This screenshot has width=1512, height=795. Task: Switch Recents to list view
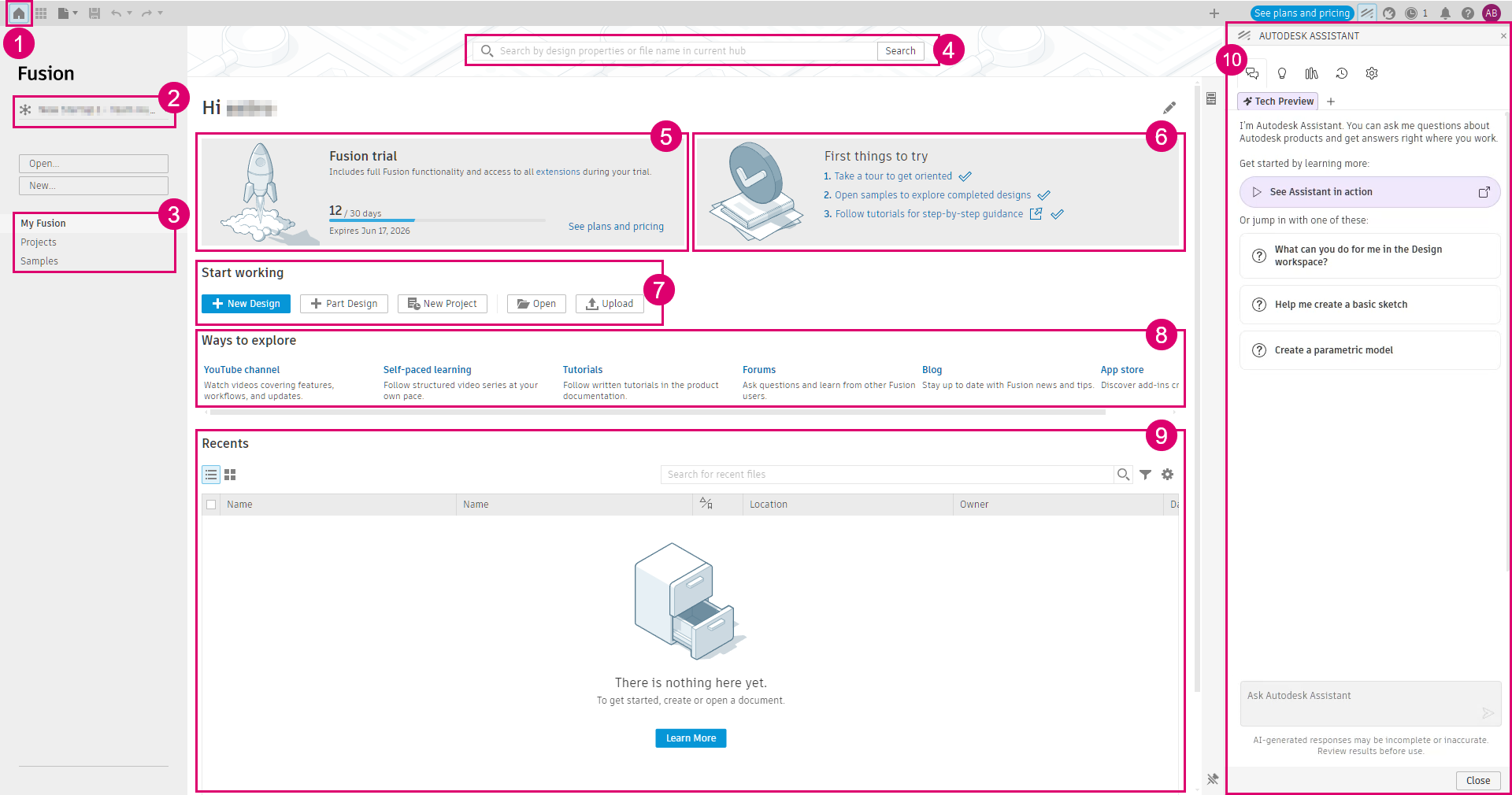coord(211,475)
